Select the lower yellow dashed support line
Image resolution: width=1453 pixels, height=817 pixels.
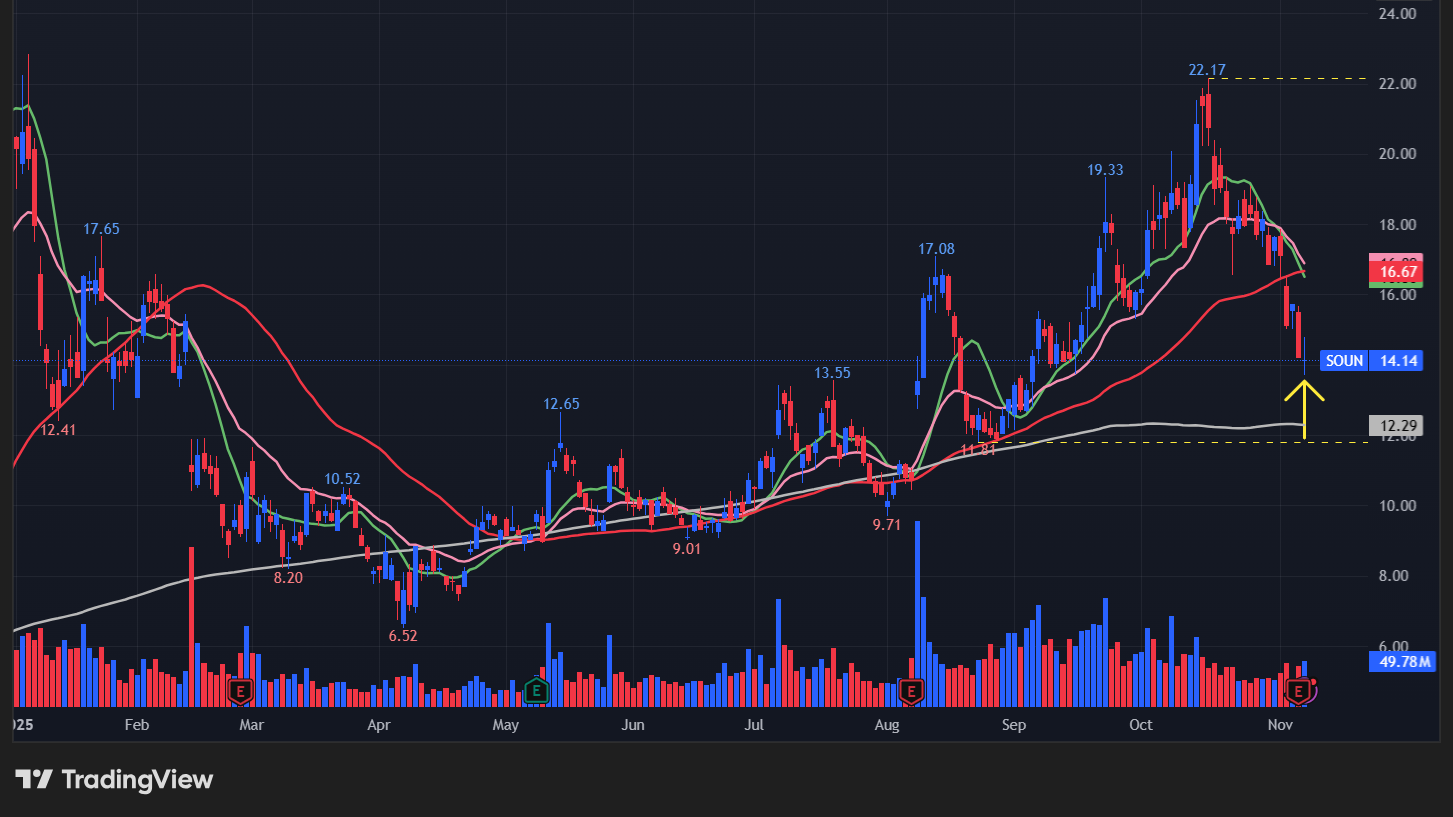tap(1200, 442)
